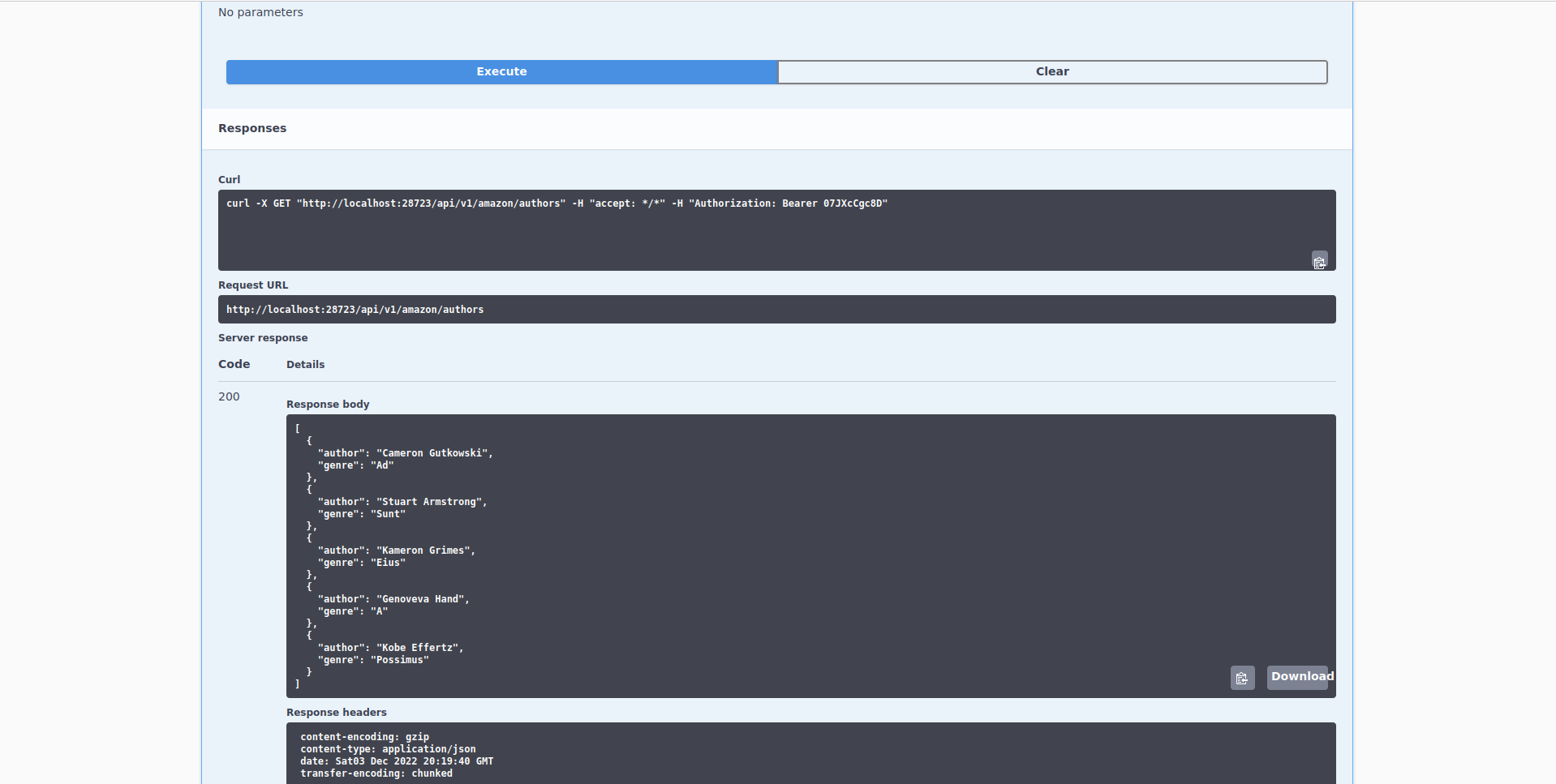Click the Response headers label
The image size is (1556, 784).
(x=336, y=712)
